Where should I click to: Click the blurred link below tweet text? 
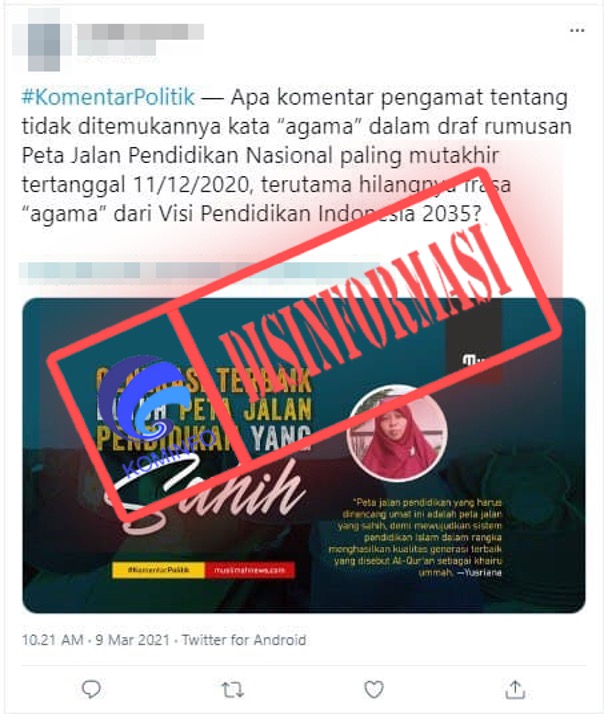200,272
